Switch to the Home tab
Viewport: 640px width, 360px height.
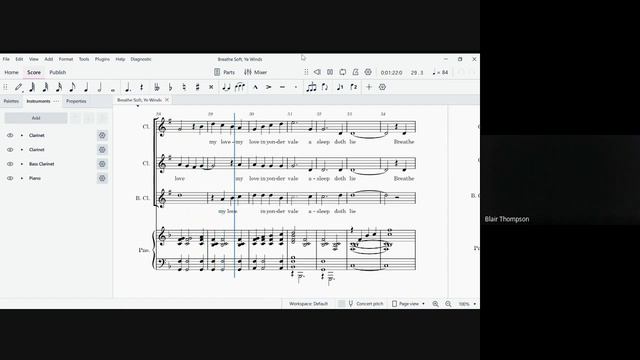(x=11, y=72)
